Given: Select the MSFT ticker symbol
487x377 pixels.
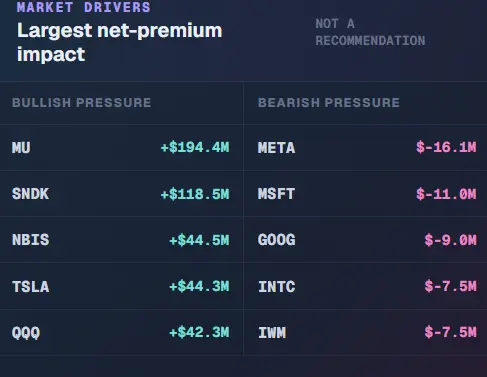Looking at the screenshot, I should coord(276,194).
